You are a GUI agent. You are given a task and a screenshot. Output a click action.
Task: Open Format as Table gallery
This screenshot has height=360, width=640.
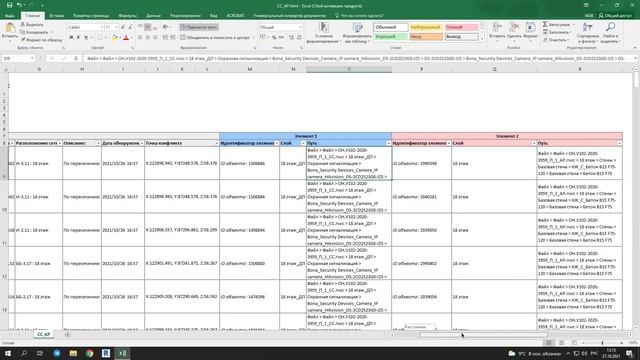click(x=358, y=33)
